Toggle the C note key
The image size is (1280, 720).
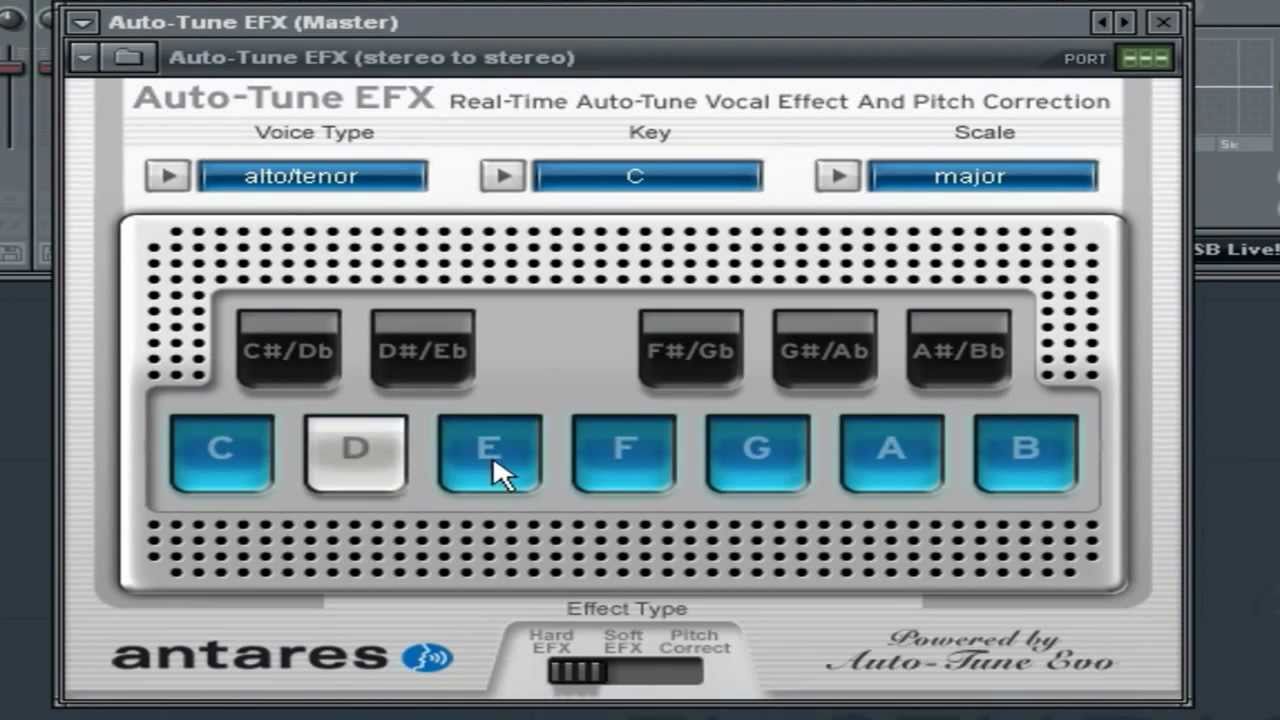221,453
